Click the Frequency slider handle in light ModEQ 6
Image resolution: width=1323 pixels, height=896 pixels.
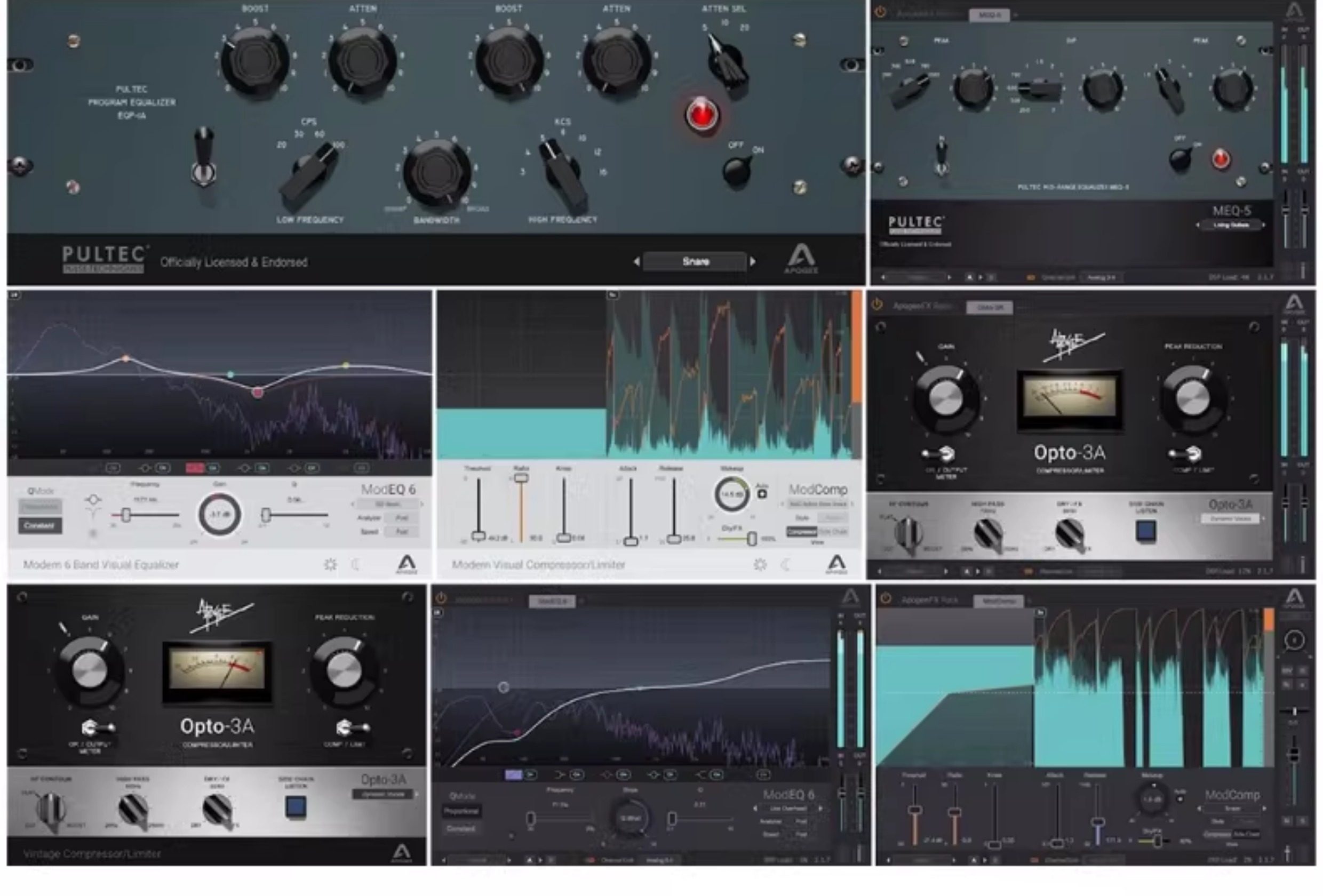pos(126,515)
